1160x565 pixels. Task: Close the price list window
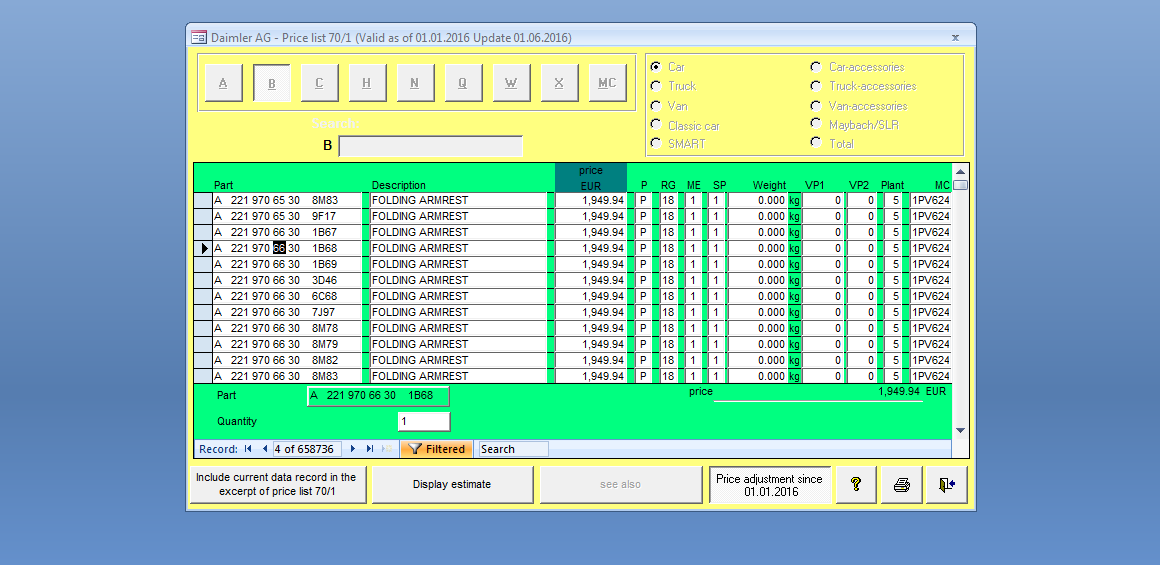click(x=955, y=37)
